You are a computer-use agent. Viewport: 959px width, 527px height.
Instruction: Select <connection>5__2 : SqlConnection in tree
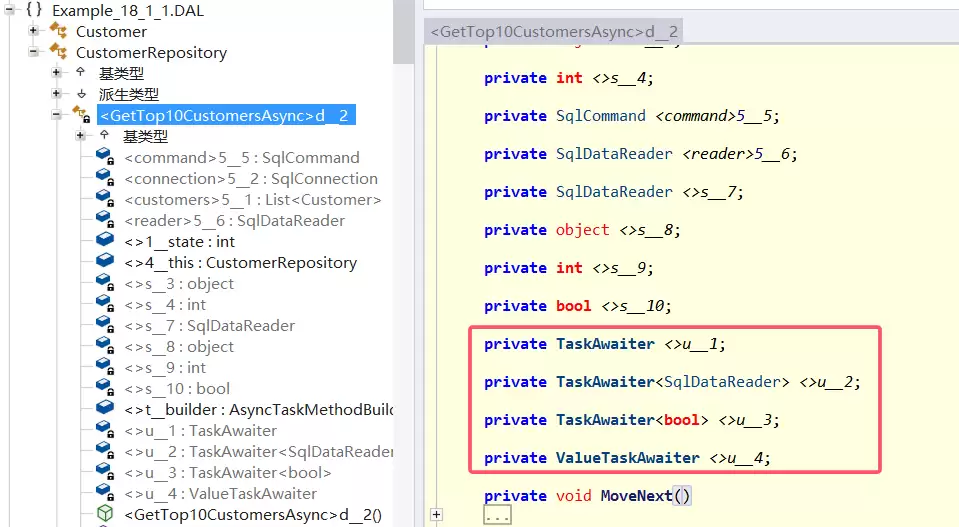click(x=251, y=179)
